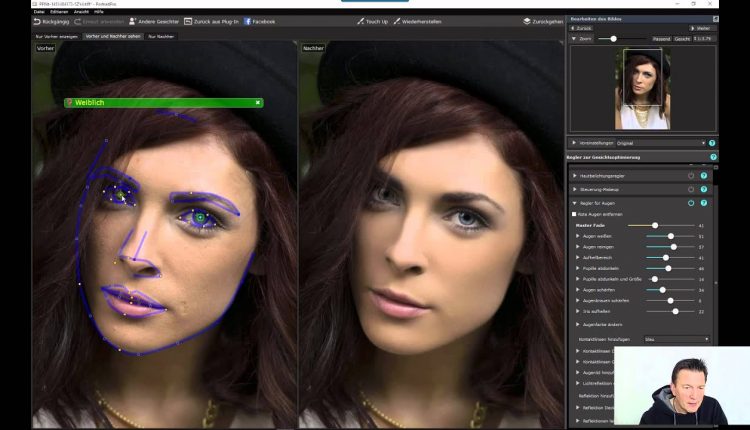Image resolution: width=750 pixels, height=430 pixels.
Task: Expand Augen weißen sub-sliders
Action: pyautogui.click(x=577, y=236)
